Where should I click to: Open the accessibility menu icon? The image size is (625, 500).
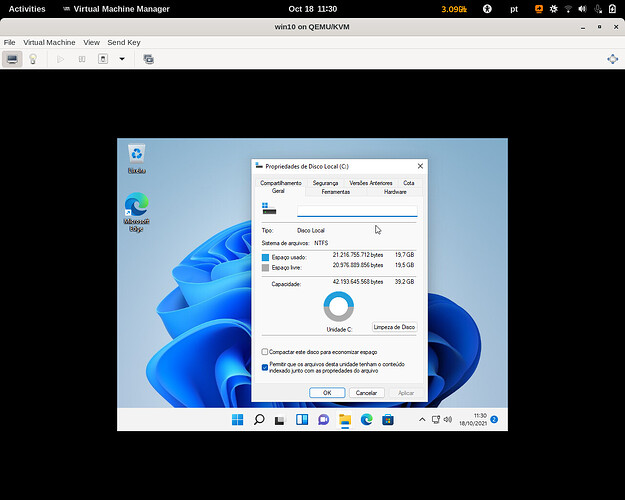click(x=487, y=9)
